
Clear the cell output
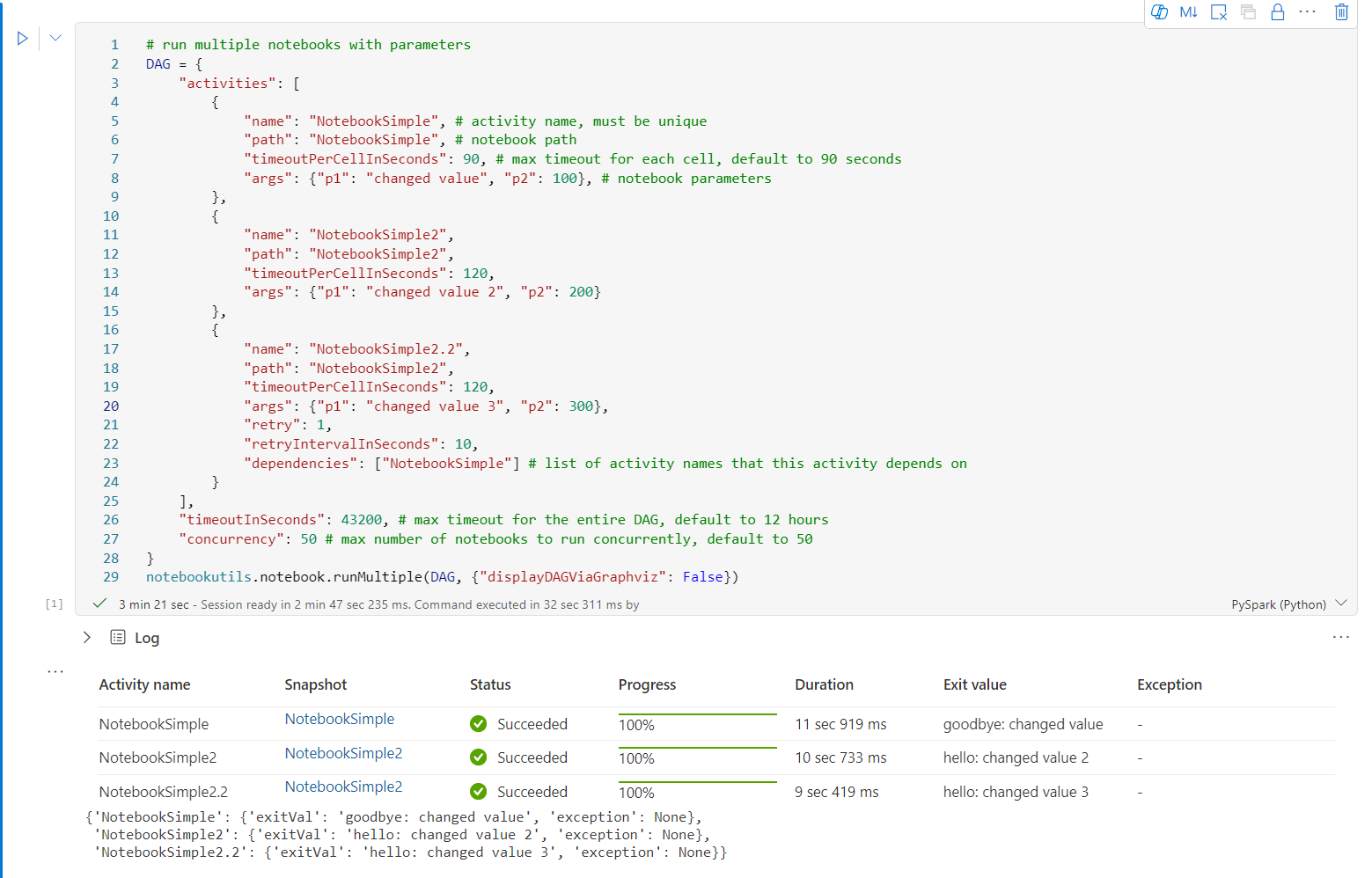pos(1219,12)
